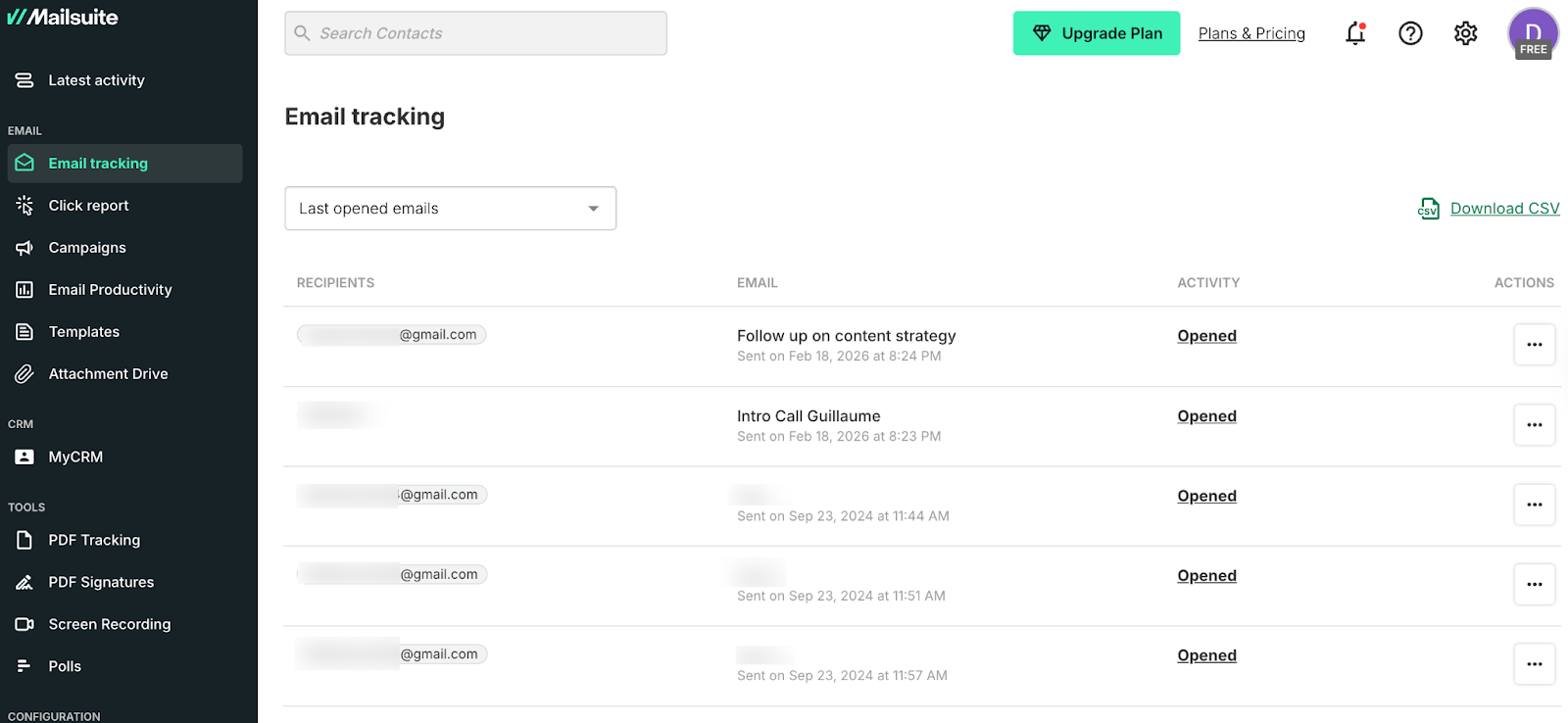Open the Polls icon in sidebar

[24, 666]
